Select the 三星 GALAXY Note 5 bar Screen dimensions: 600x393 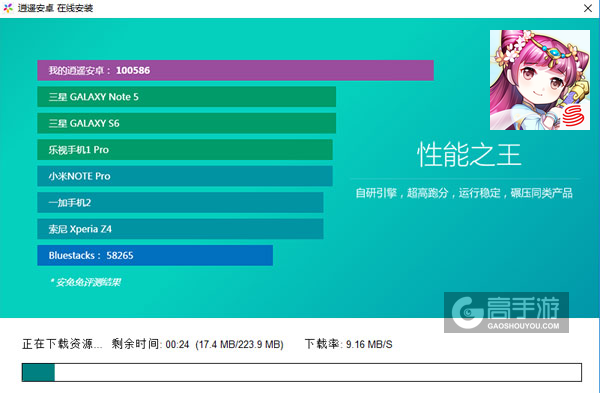(186, 96)
